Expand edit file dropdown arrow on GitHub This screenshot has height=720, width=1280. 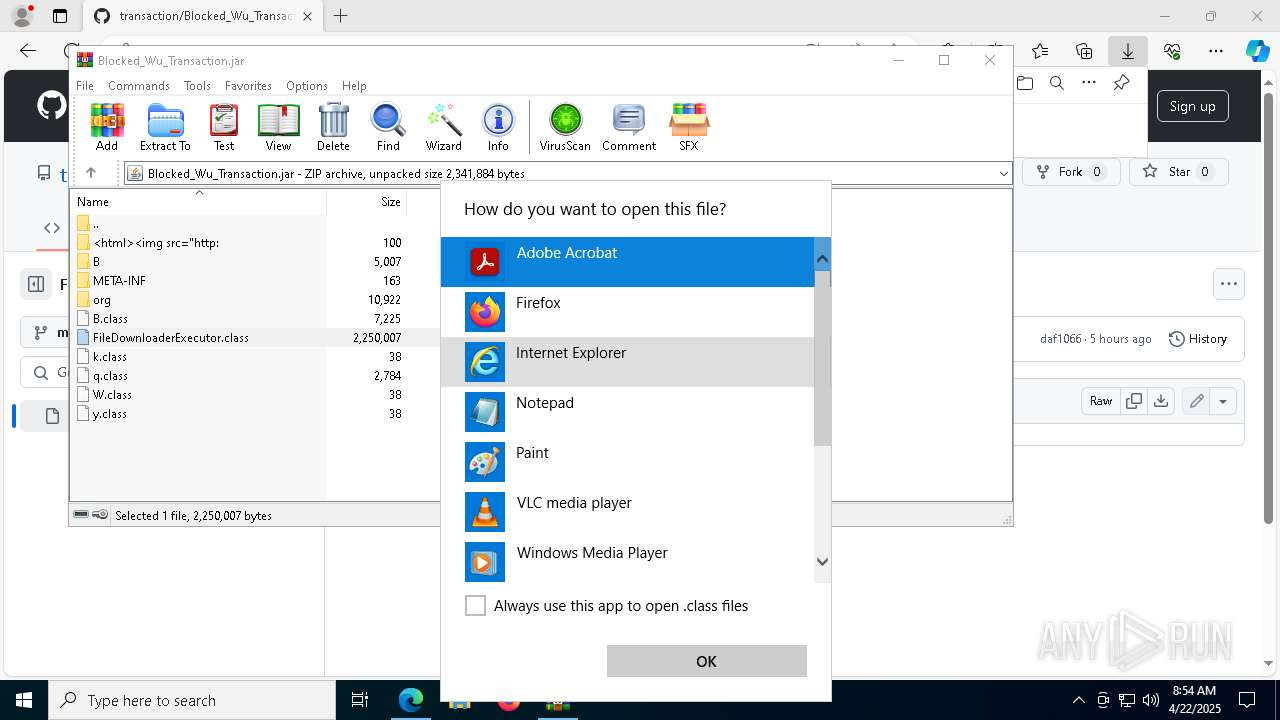coord(1223,401)
